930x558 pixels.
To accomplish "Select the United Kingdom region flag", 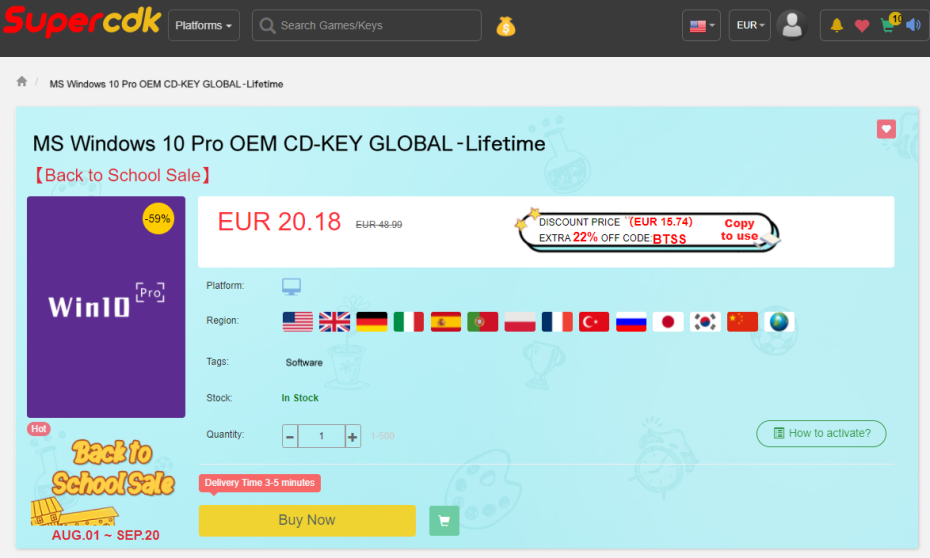I will 335,321.
